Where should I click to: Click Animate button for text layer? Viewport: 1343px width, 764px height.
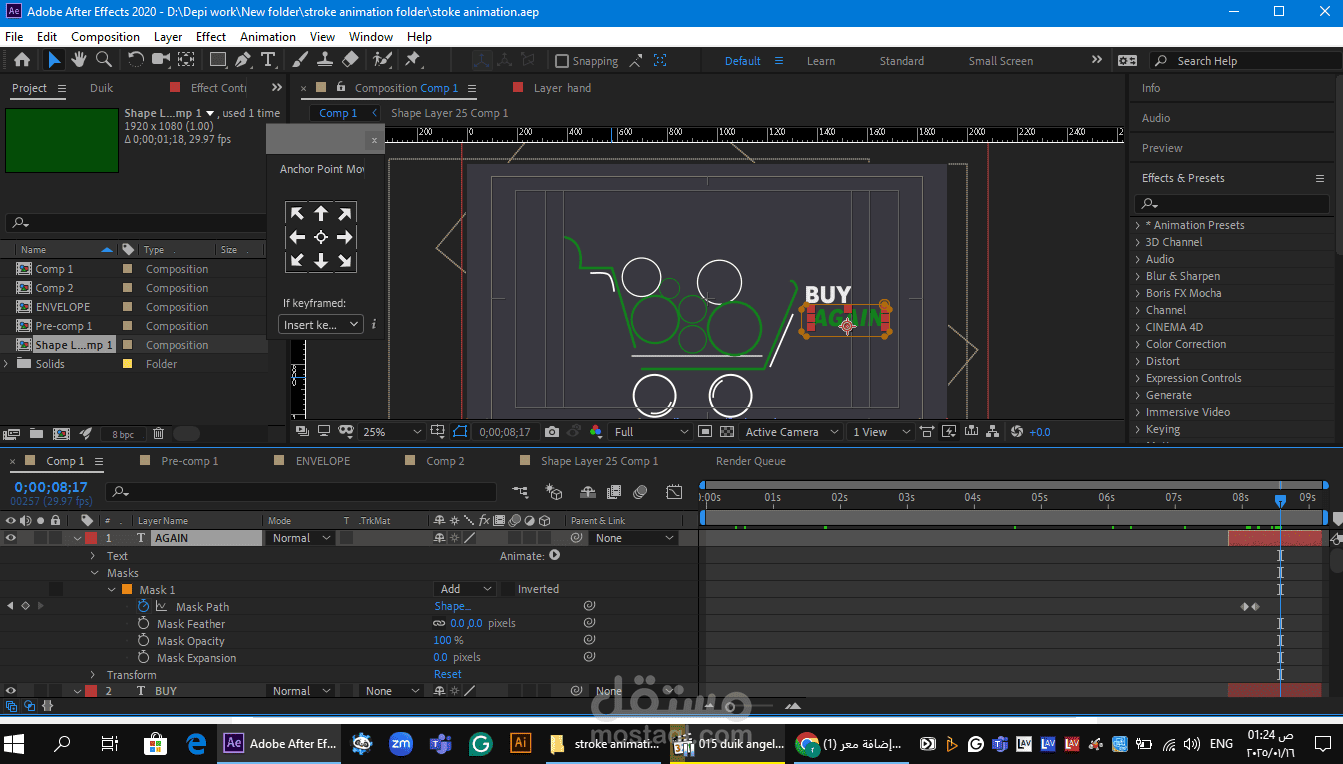click(x=554, y=555)
